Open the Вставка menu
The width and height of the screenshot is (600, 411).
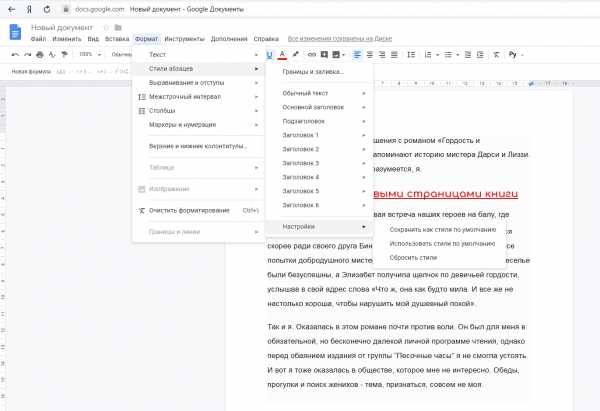[117, 39]
